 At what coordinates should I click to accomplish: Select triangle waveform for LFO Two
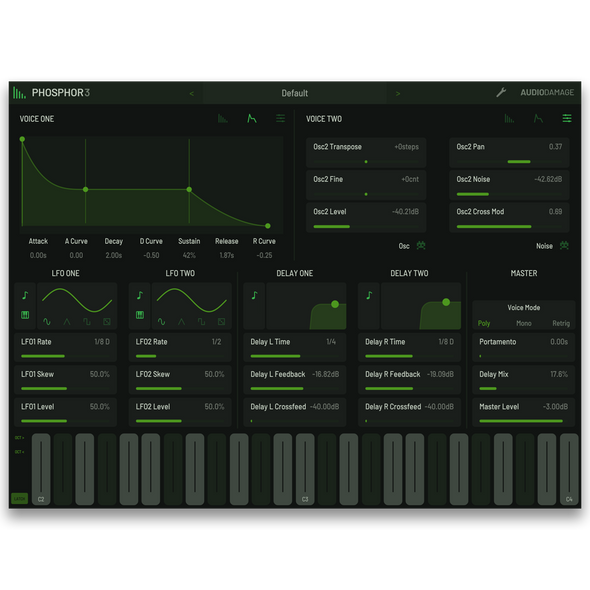tap(182, 322)
